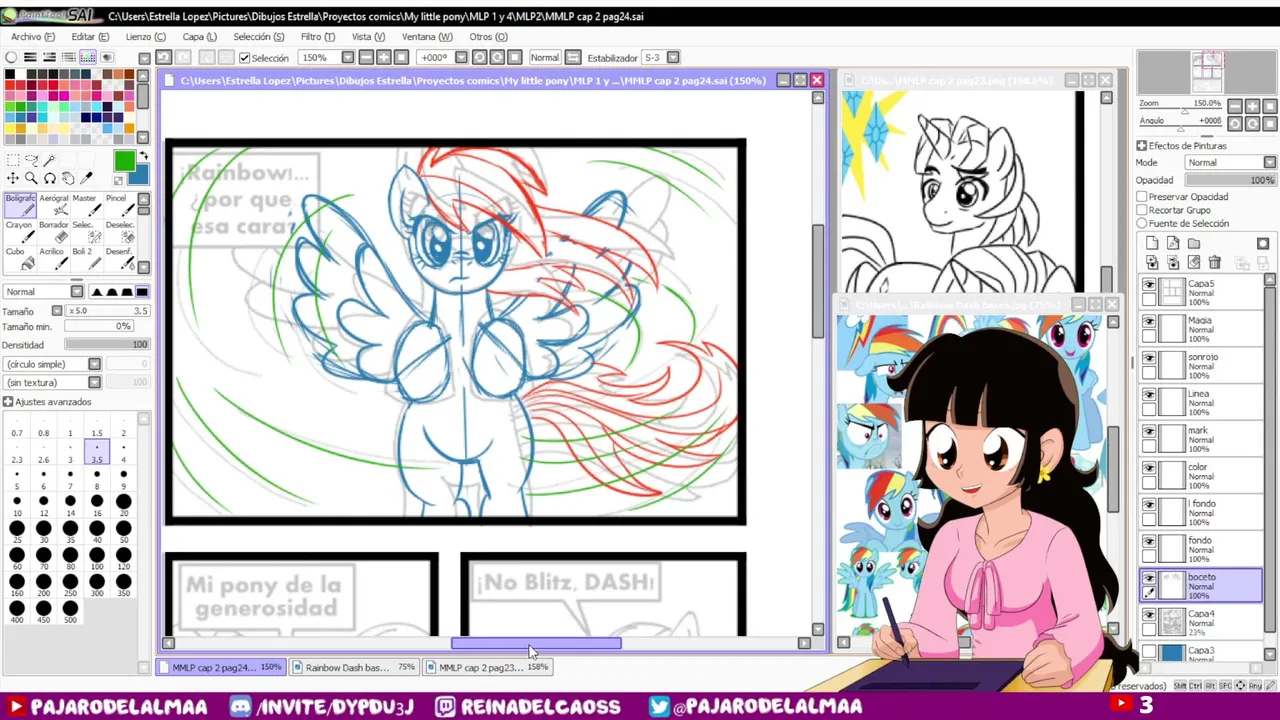The image size is (1280, 720).
Task: Open the rotation angle dropdown in the toolbar
Action: 459,58
